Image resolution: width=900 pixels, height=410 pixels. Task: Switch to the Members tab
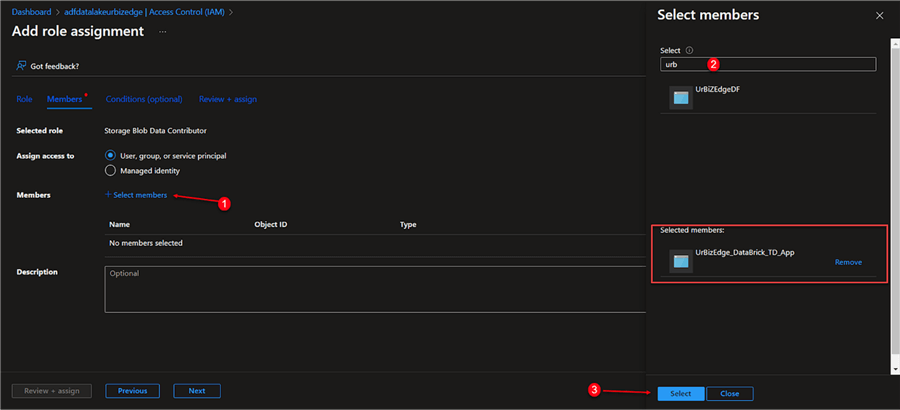point(64,99)
